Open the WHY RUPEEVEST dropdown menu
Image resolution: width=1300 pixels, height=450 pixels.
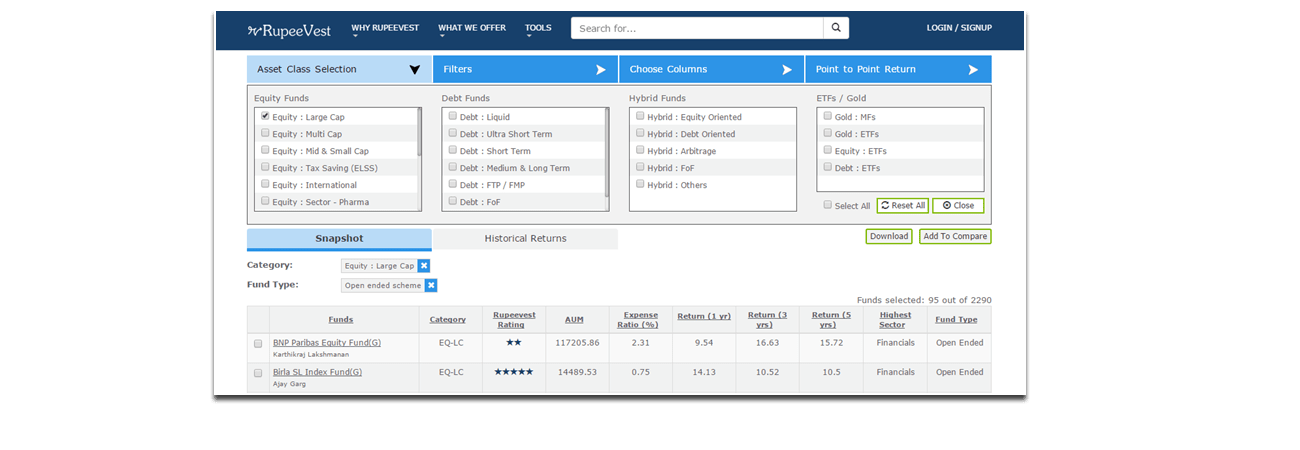click(385, 31)
